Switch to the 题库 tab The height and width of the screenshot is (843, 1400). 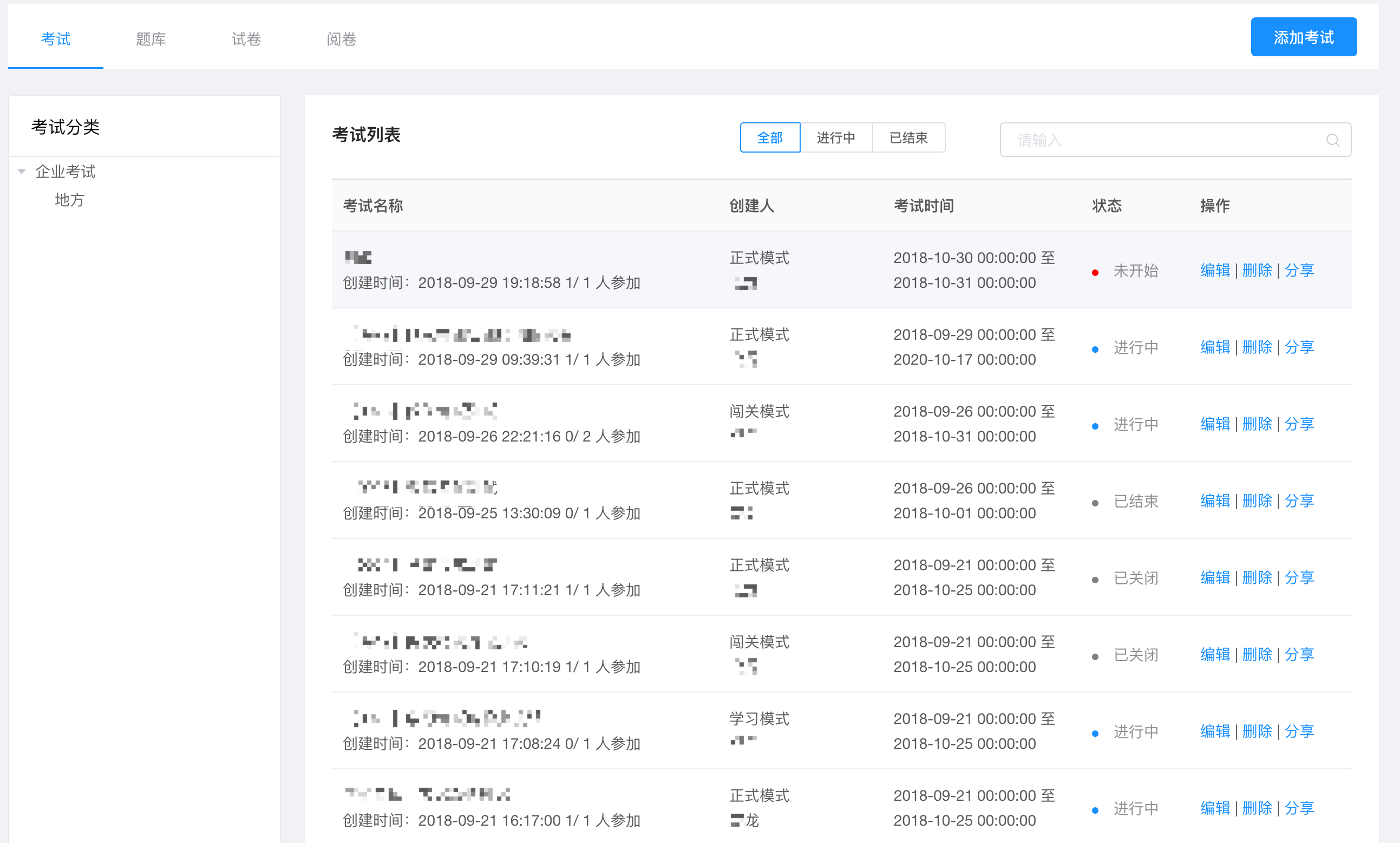(x=151, y=38)
